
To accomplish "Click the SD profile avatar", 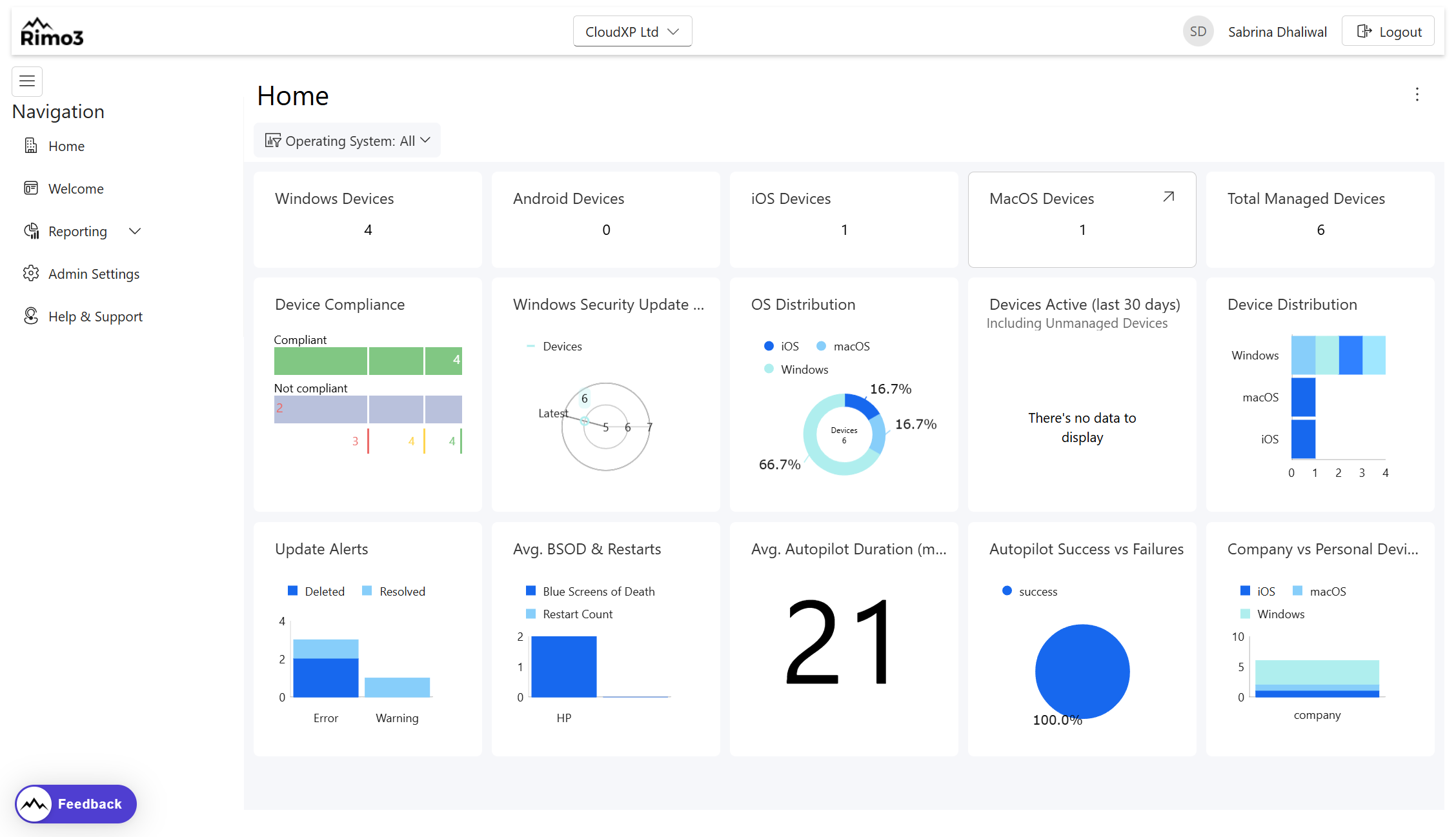I will point(1198,31).
